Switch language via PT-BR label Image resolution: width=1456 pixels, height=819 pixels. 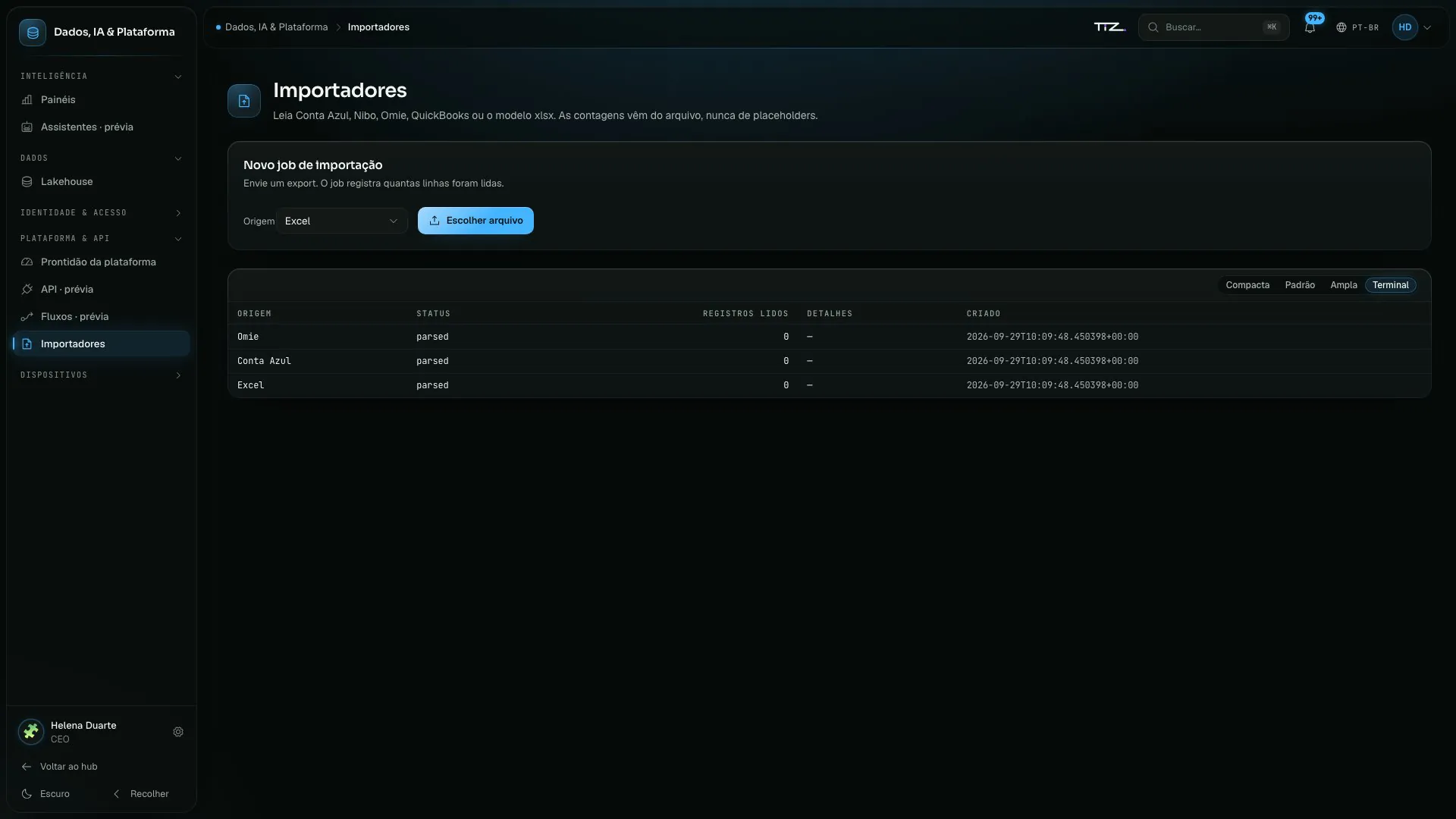(1365, 27)
